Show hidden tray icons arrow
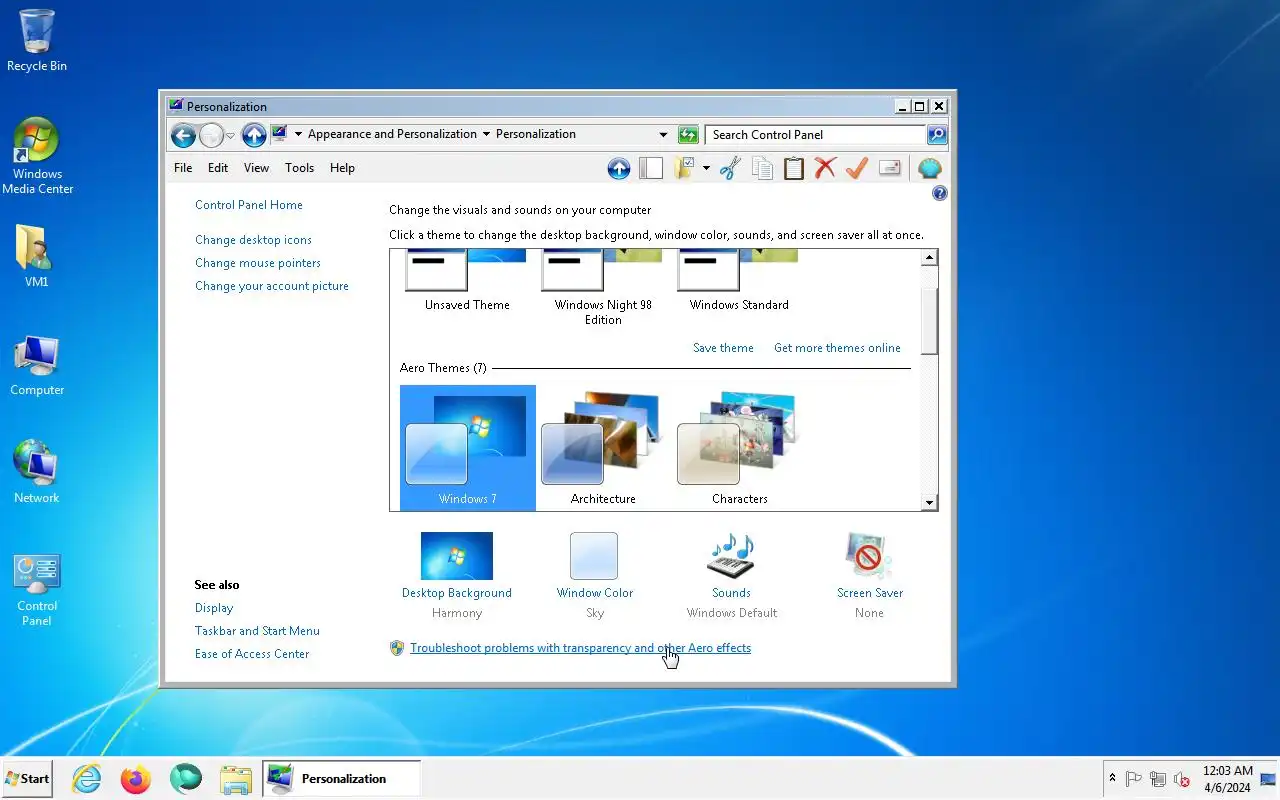 click(1112, 778)
